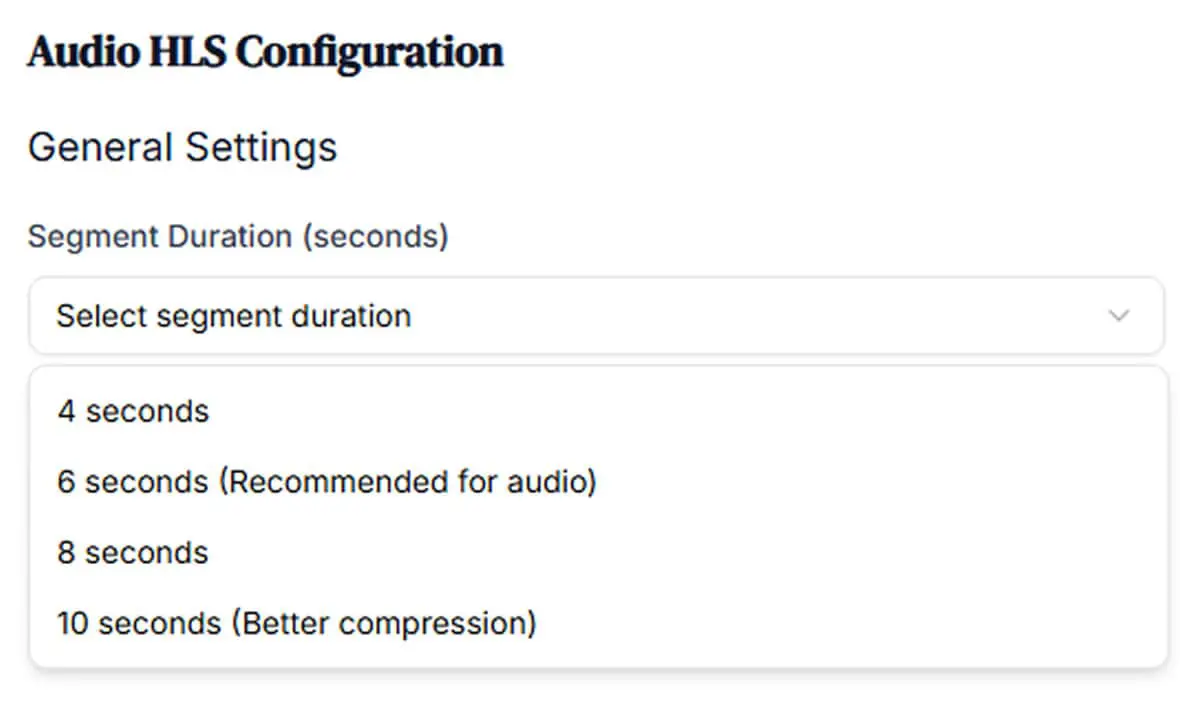The width and height of the screenshot is (1200, 713).
Task: Select 6 seconds (Recommended for audio)
Action: tap(599, 482)
